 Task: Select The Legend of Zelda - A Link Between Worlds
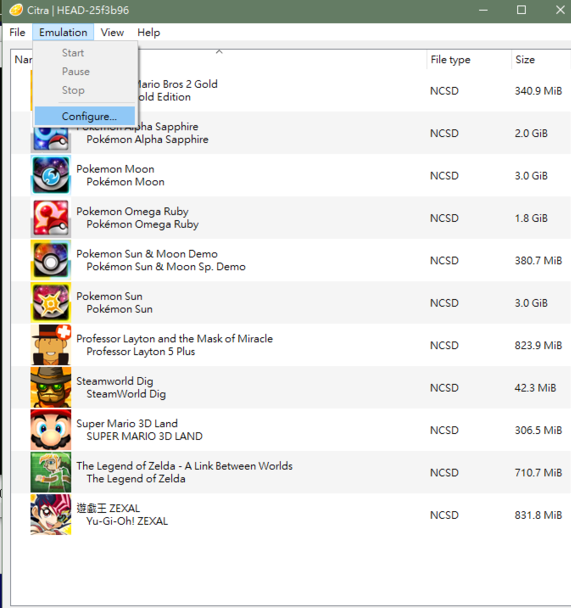click(185, 466)
